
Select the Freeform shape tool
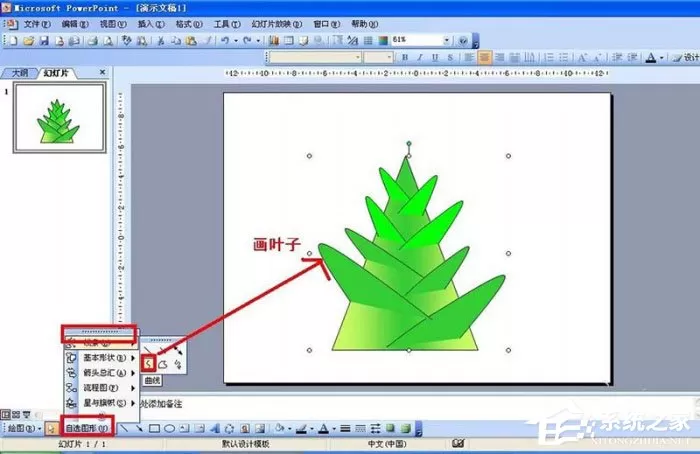coord(163,364)
